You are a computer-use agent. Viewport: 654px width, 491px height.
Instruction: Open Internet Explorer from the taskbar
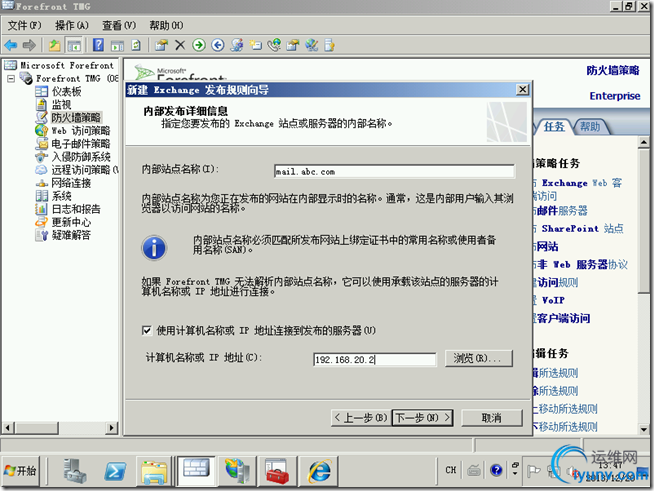(x=319, y=471)
